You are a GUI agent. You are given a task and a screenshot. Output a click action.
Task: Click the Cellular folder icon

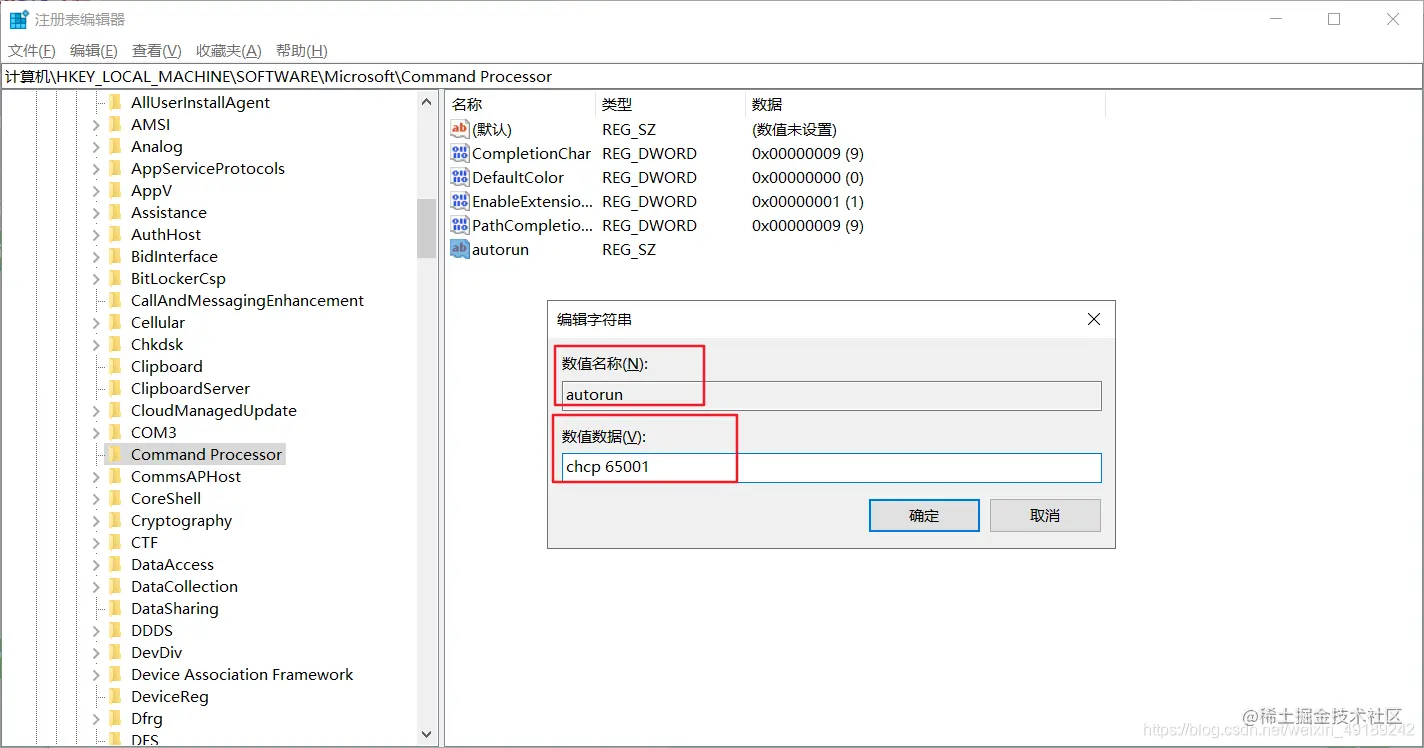click(x=116, y=322)
